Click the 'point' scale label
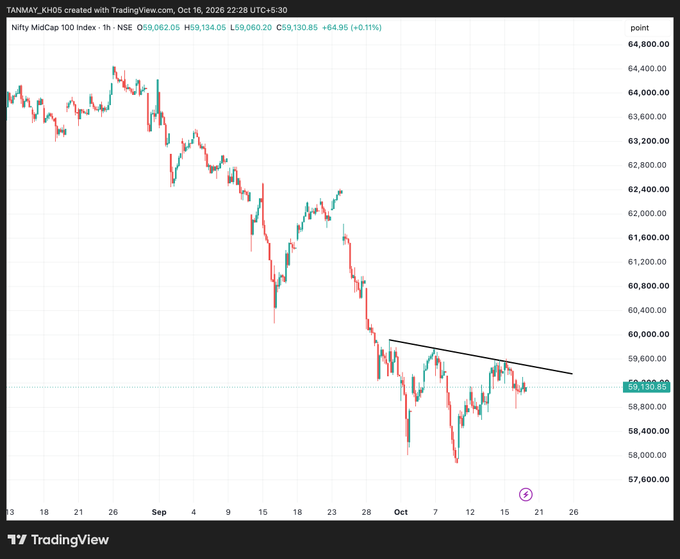This screenshot has height=559, width=680. (x=640, y=28)
